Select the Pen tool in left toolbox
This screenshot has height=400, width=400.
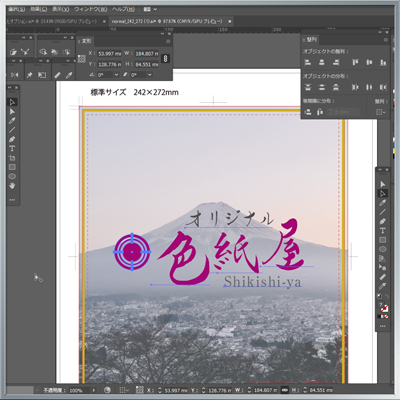point(12,139)
